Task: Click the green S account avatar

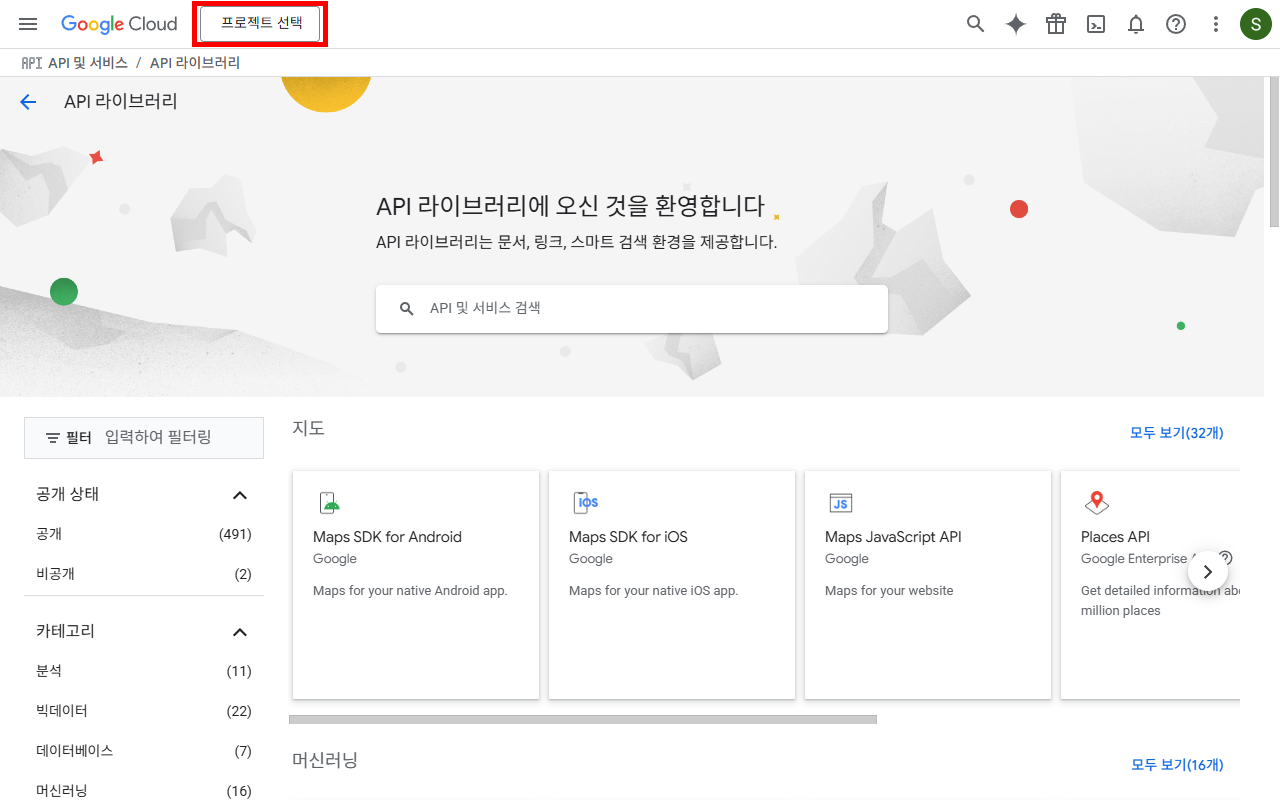Action: pyautogui.click(x=1256, y=24)
